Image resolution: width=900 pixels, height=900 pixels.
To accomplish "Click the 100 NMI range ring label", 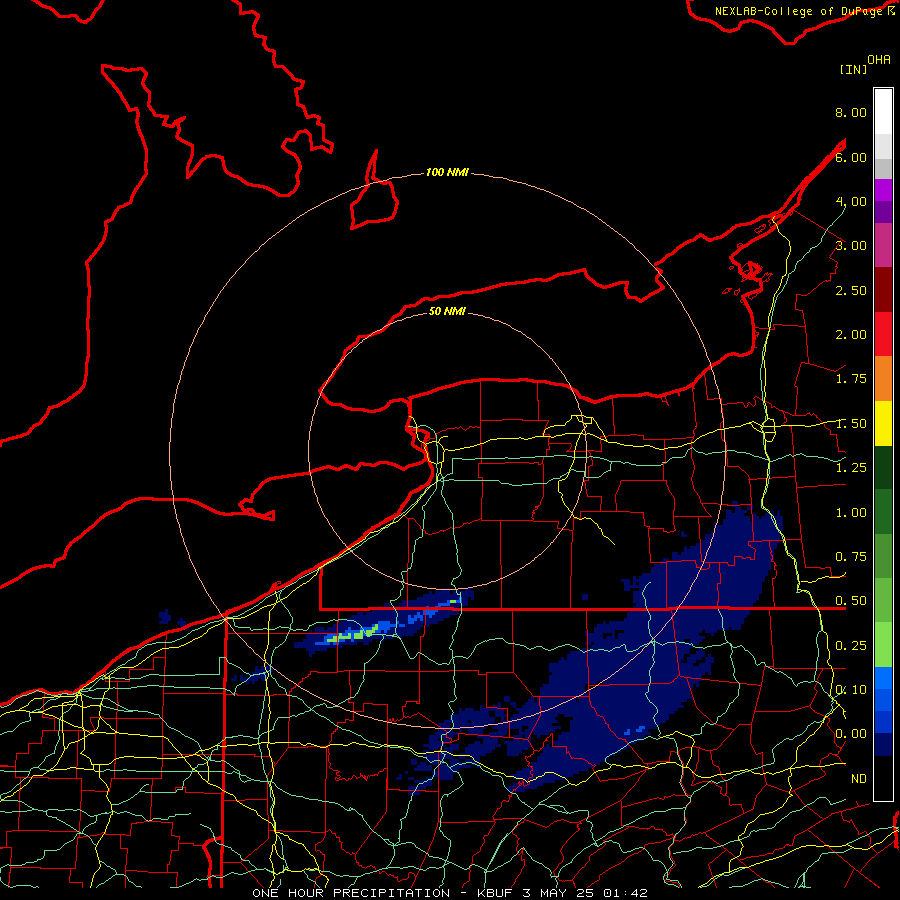I will (447, 172).
